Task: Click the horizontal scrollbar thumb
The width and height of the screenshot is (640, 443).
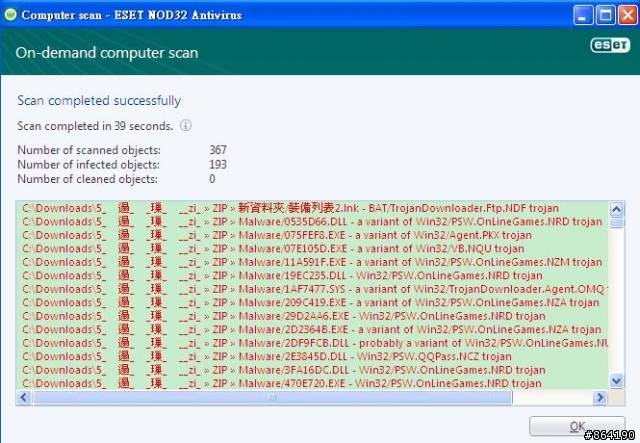Action: tap(272, 397)
